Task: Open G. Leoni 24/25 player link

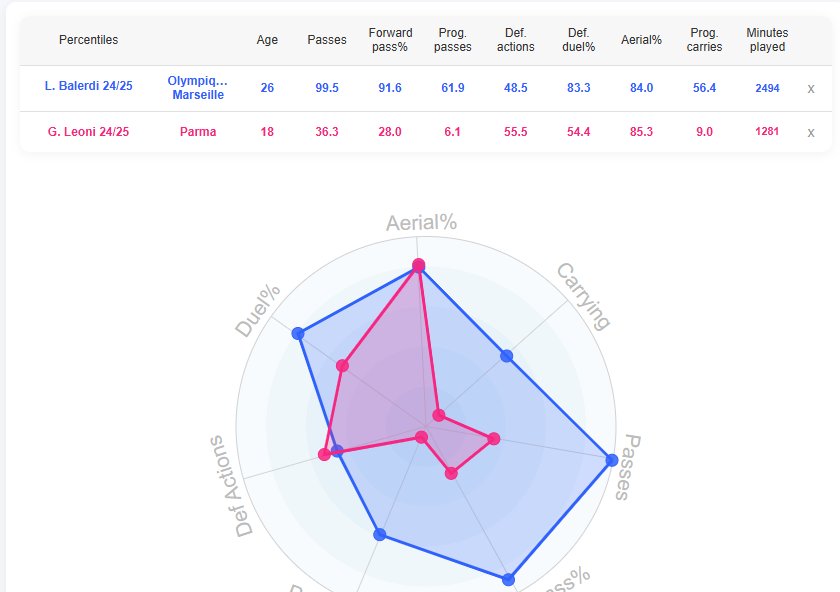Action: coord(88,132)
